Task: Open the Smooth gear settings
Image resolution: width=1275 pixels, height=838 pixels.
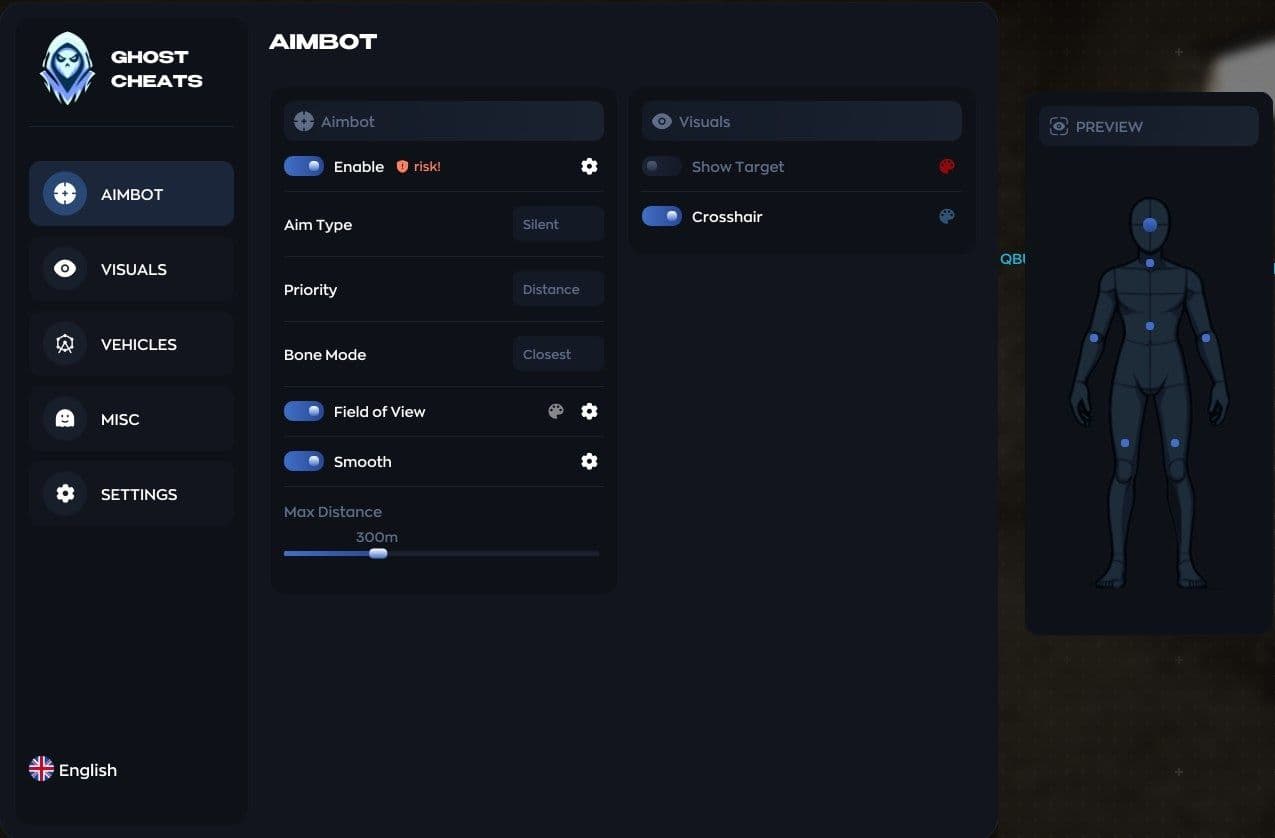Action: pyautogui.click(x=589, y=461)
